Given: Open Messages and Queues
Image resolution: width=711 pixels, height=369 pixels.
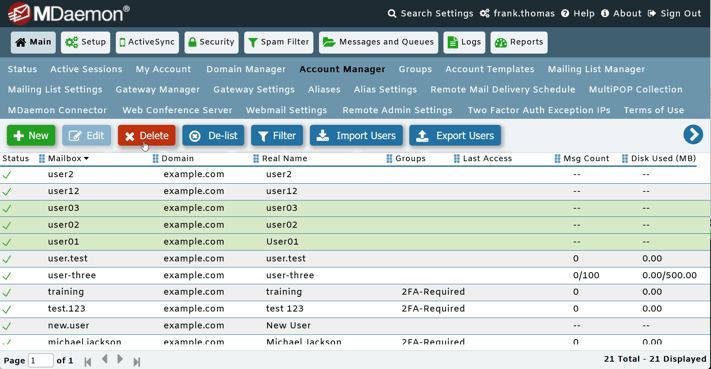Looking at the screenshot, I should [378, 42].
